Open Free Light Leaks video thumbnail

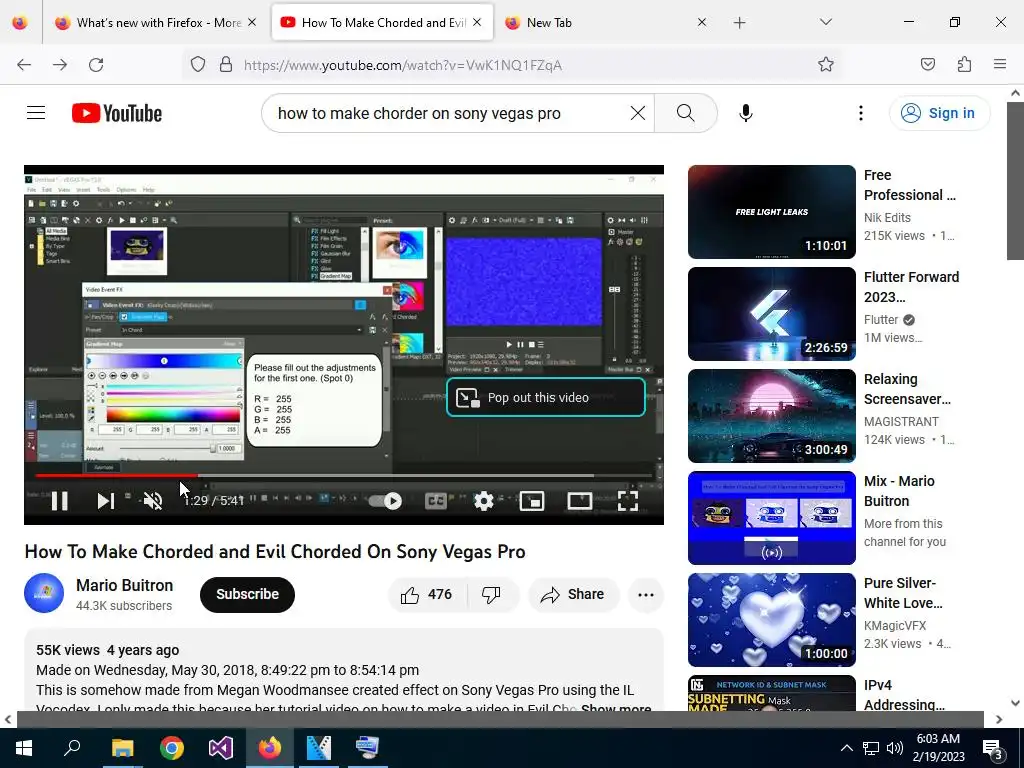771,212
